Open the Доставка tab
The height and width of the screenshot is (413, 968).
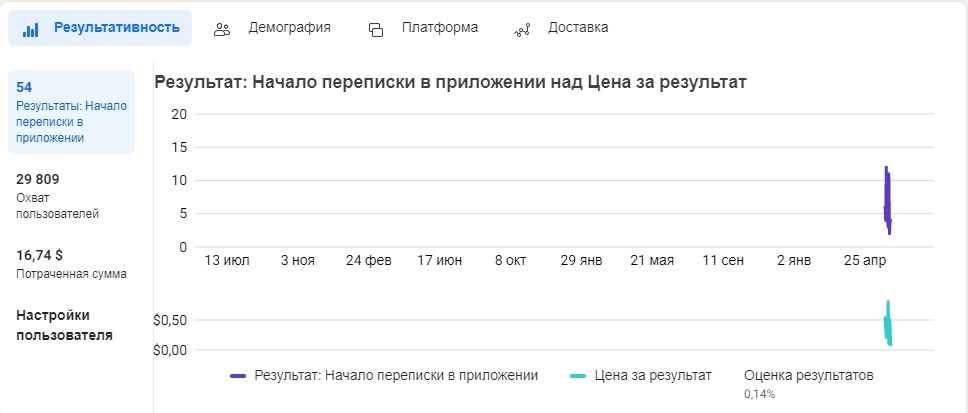pyautogui.click(x=561, y=28)
